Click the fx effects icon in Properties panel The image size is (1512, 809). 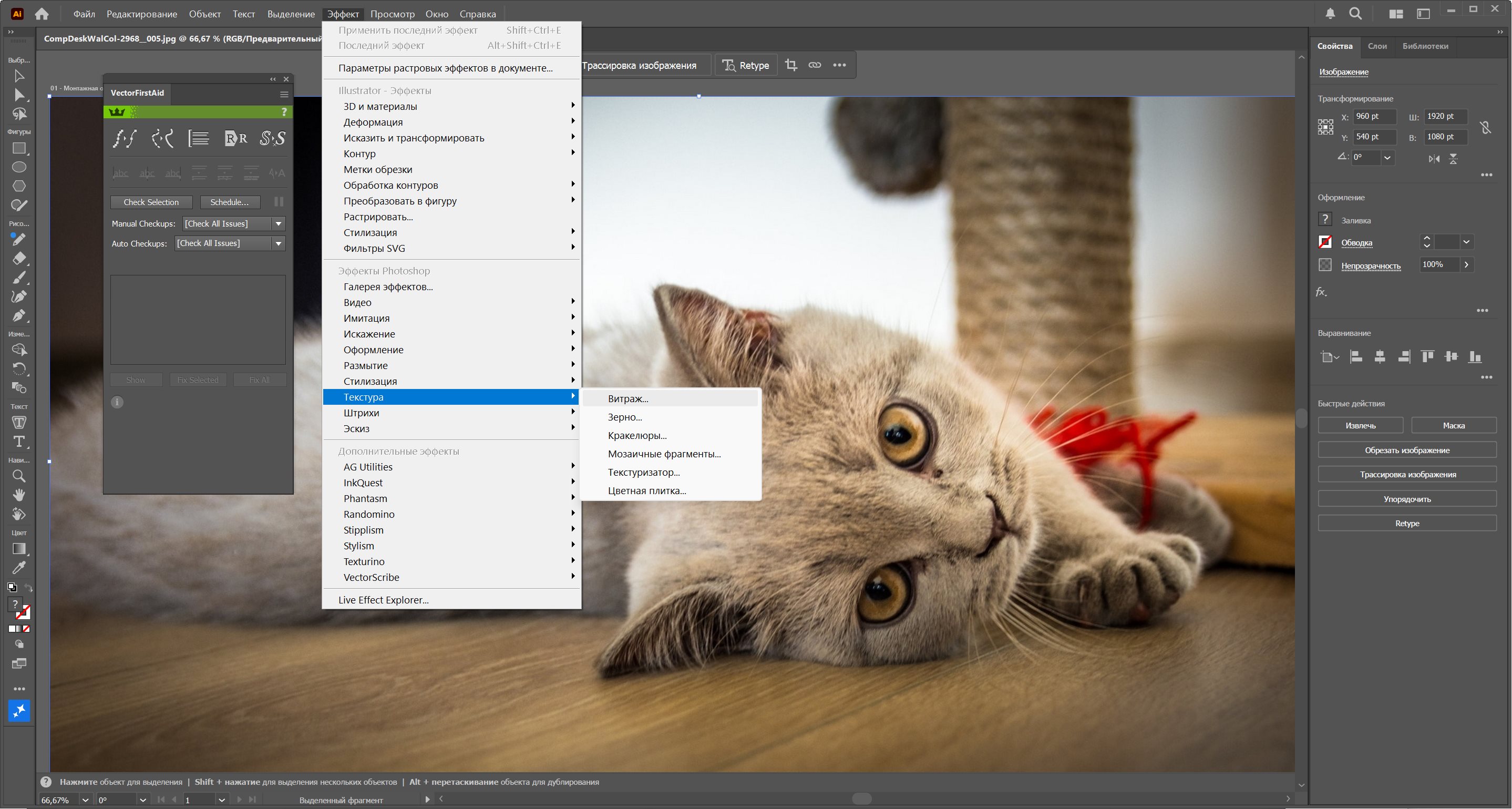[1321, 292]
